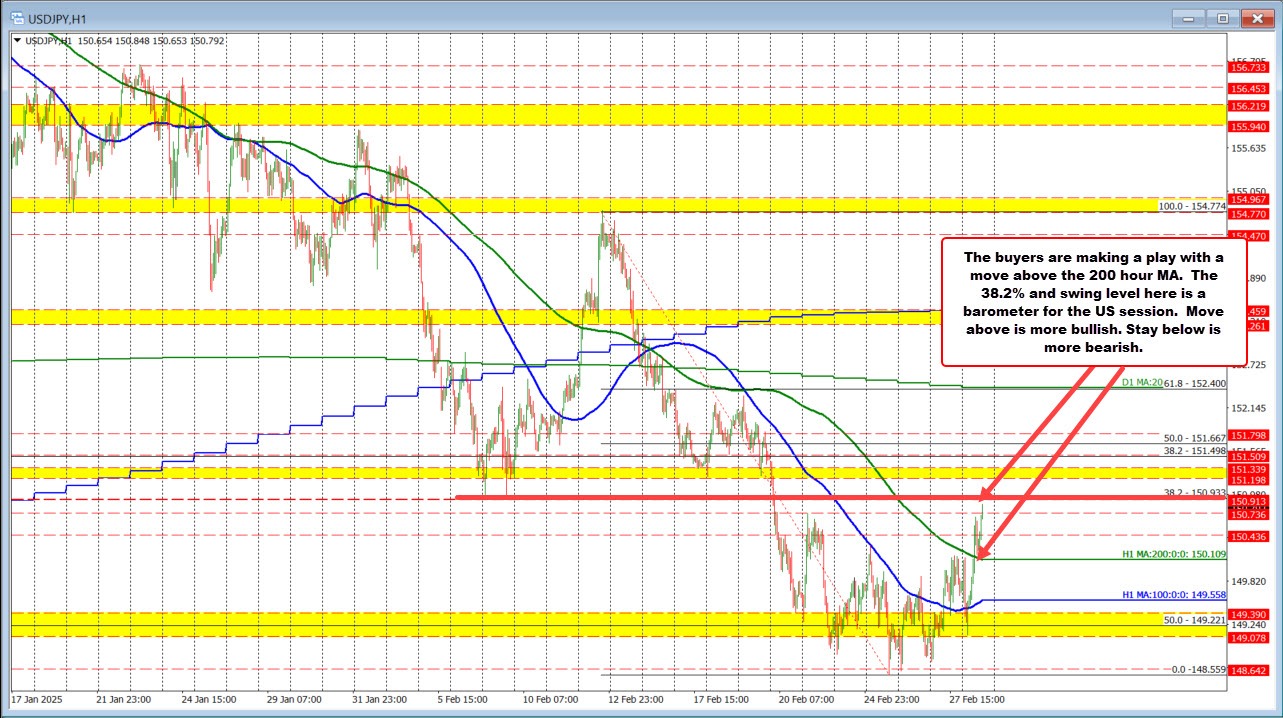The width and height of the screenshot is (1283, 718).
Task: Click the 156.733 price marker on the scale
Action: pos(1248,68)
